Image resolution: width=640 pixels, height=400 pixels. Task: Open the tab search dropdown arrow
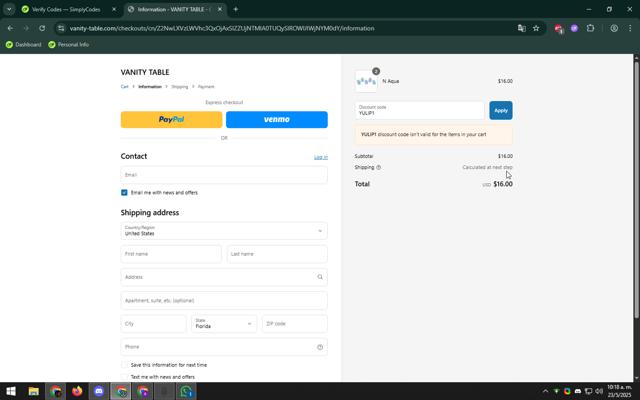click(x=9, y=9)
